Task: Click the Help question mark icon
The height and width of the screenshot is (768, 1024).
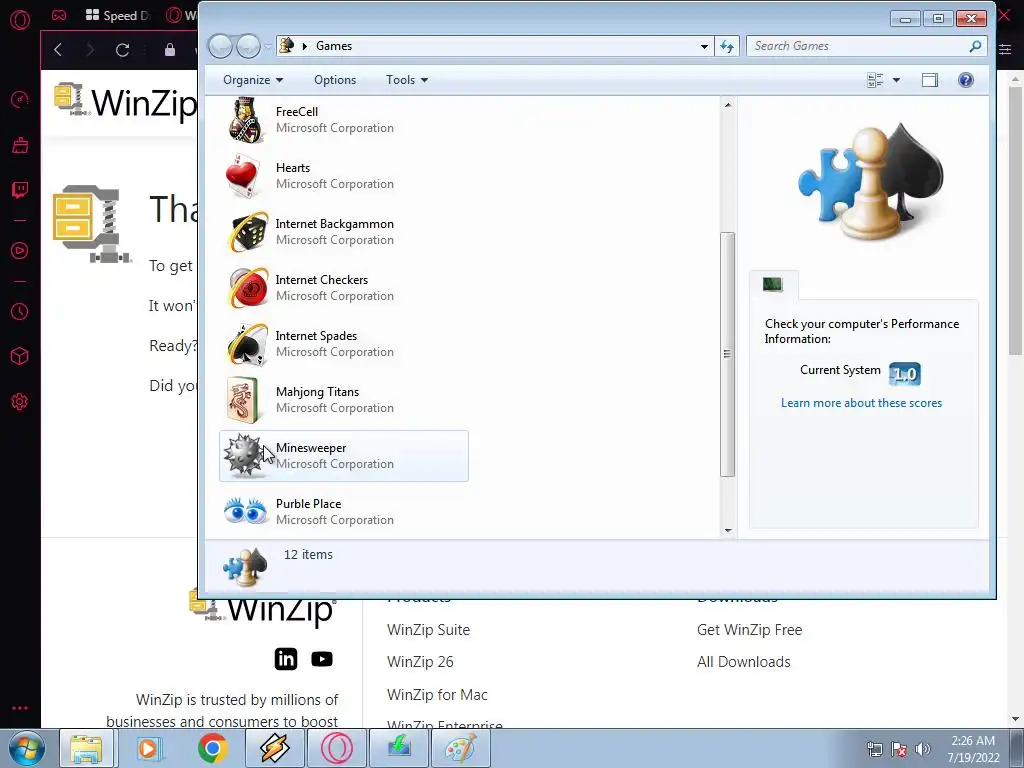Action: tap(965, 80)
